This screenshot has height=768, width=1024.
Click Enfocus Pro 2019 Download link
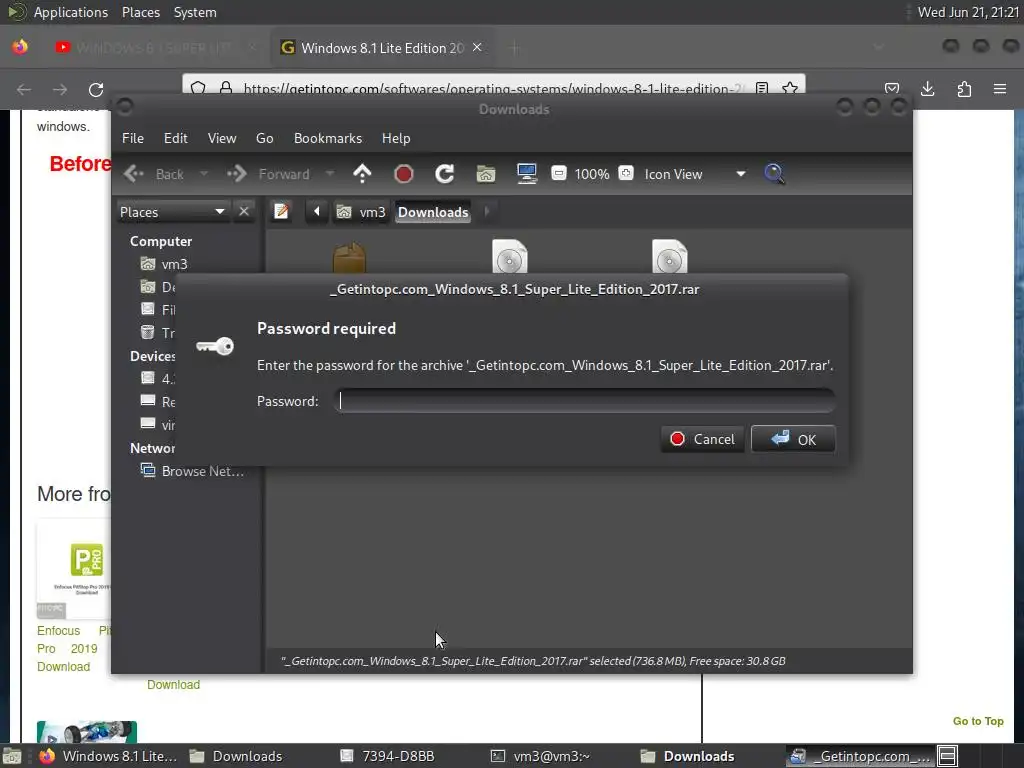(73, 648)
